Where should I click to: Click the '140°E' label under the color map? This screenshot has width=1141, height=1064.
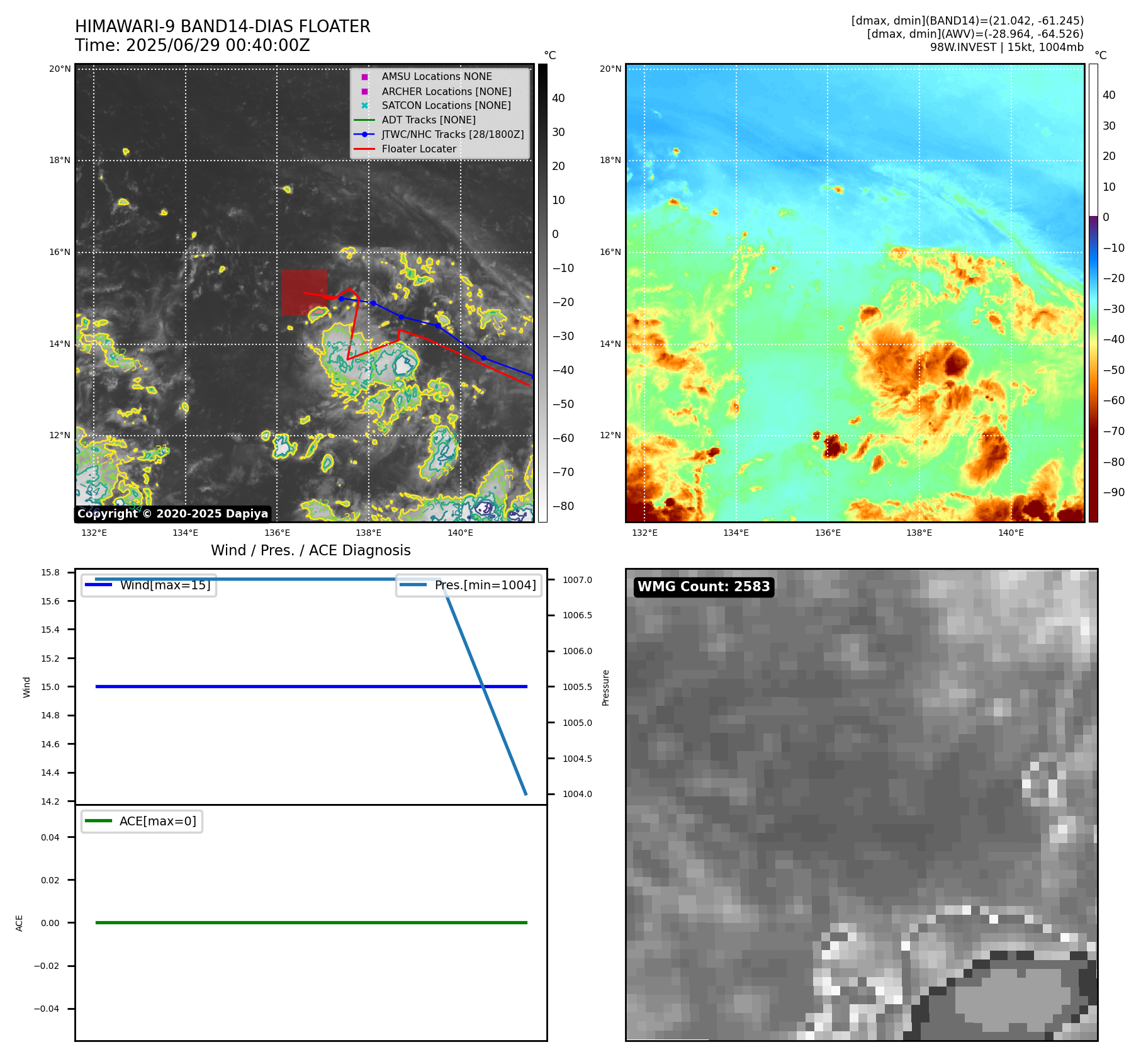click(1011, 533)
